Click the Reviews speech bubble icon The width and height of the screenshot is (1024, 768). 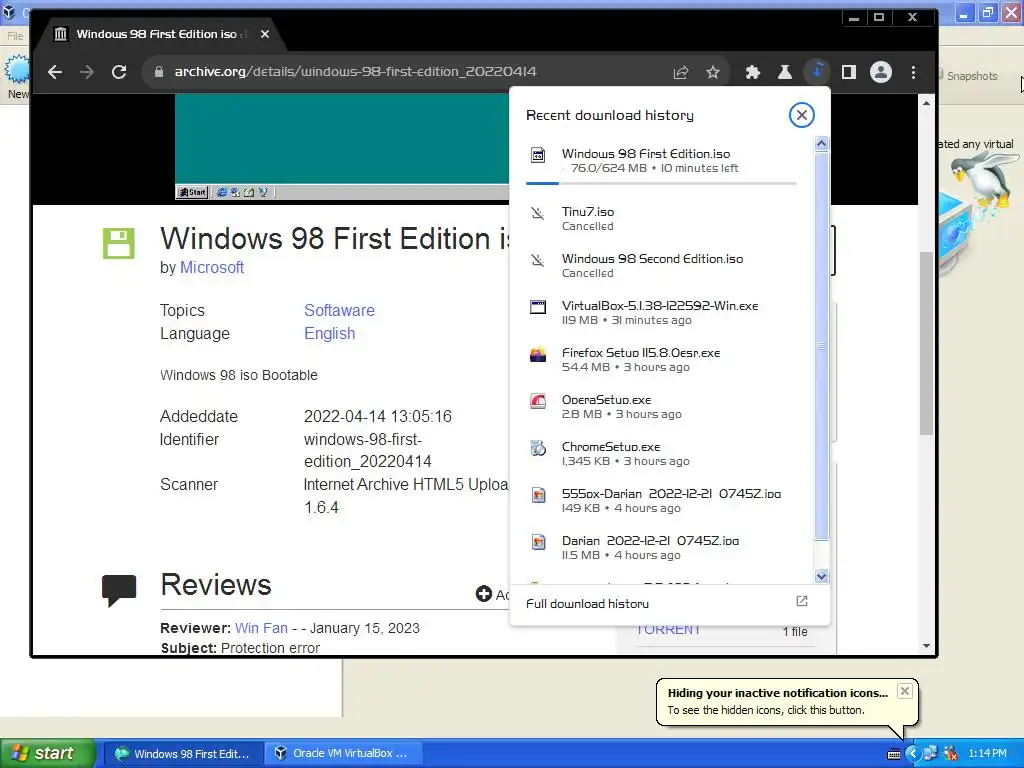coord(119,590)
